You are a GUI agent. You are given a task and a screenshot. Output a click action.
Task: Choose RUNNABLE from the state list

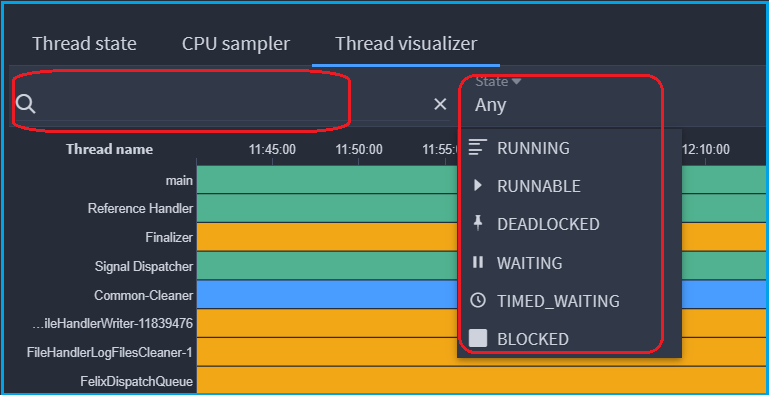click(569, 186)
